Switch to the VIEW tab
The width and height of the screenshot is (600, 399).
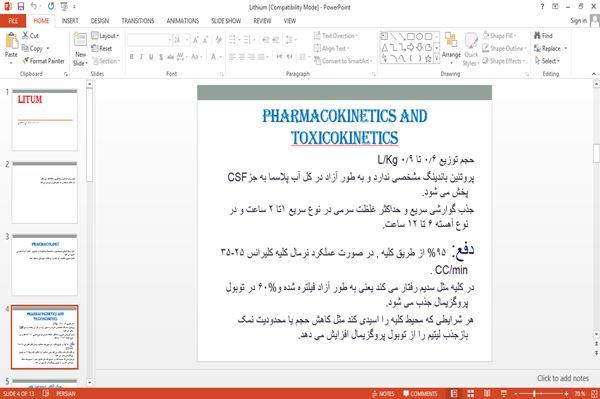coord(290,21)
